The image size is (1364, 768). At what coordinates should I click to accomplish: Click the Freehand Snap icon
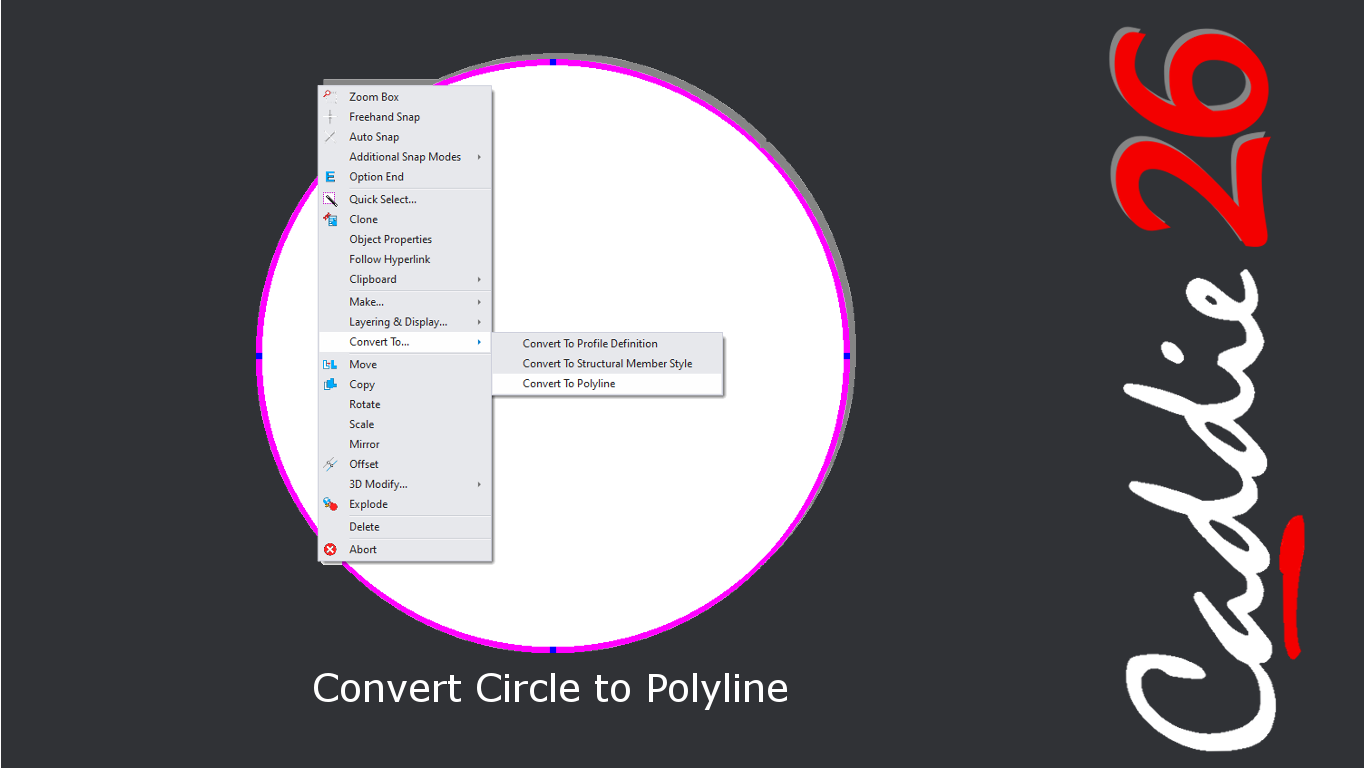[330, 117]
